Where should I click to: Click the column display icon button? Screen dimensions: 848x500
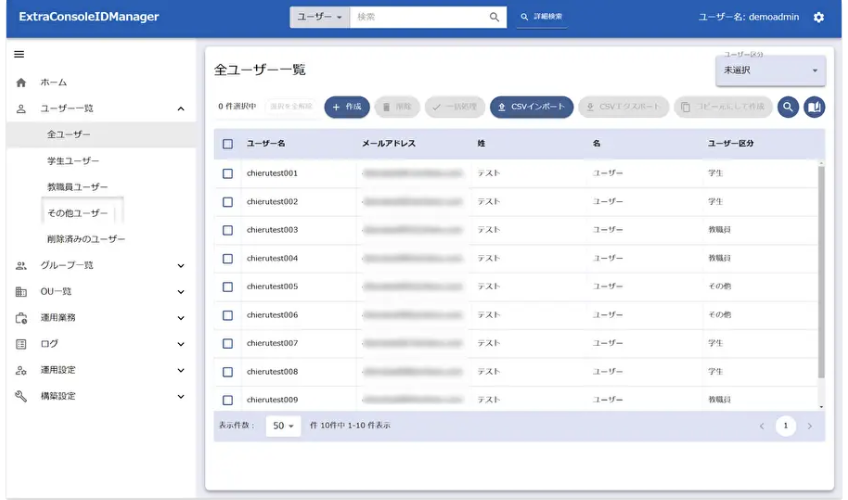point(815,107)
